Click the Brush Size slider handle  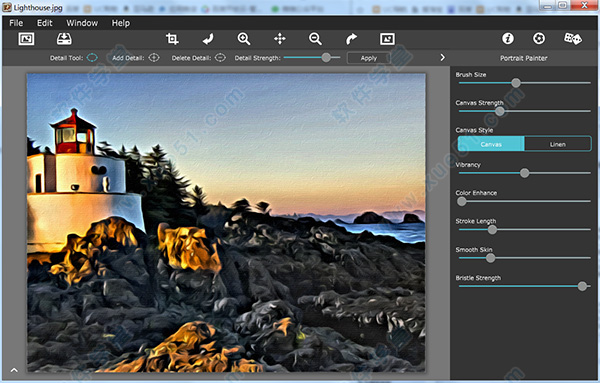pos(516,83)
